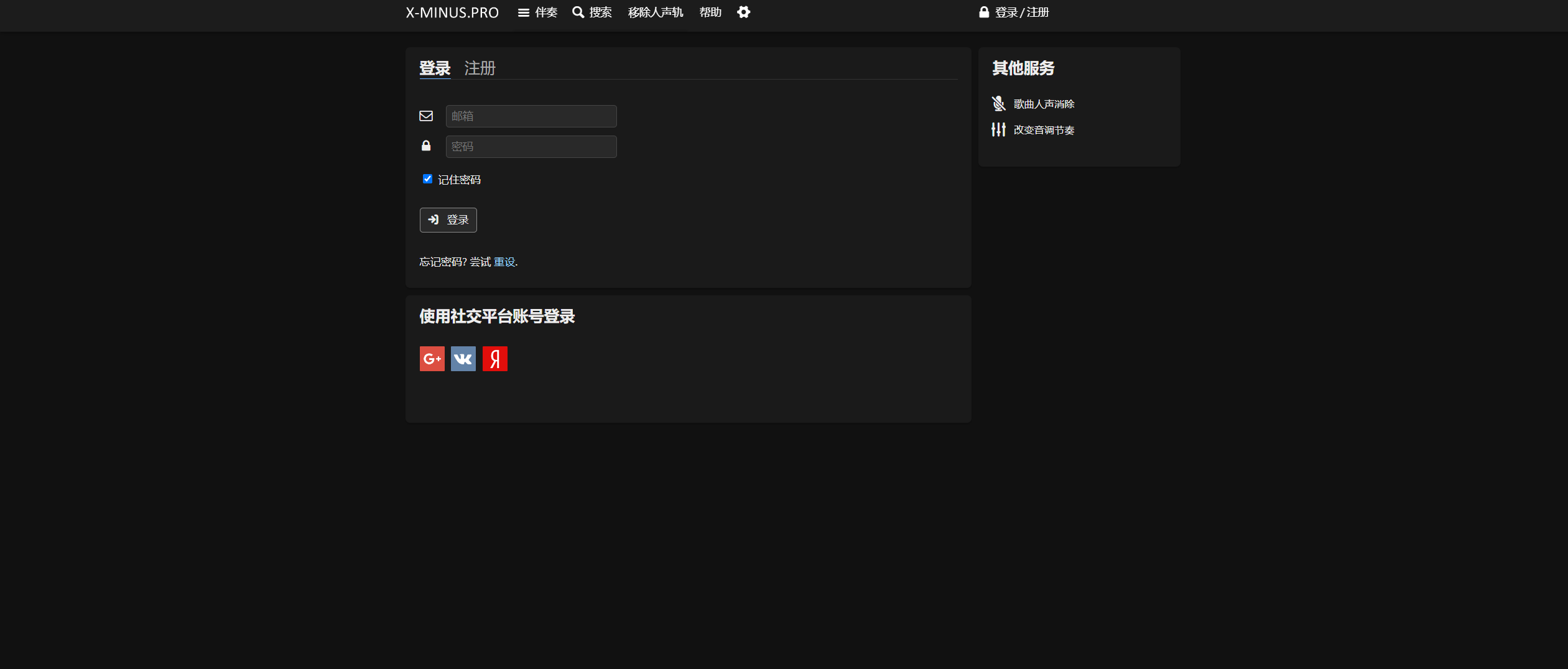Focus the 邮箱 email input field

tap(531, 116)
